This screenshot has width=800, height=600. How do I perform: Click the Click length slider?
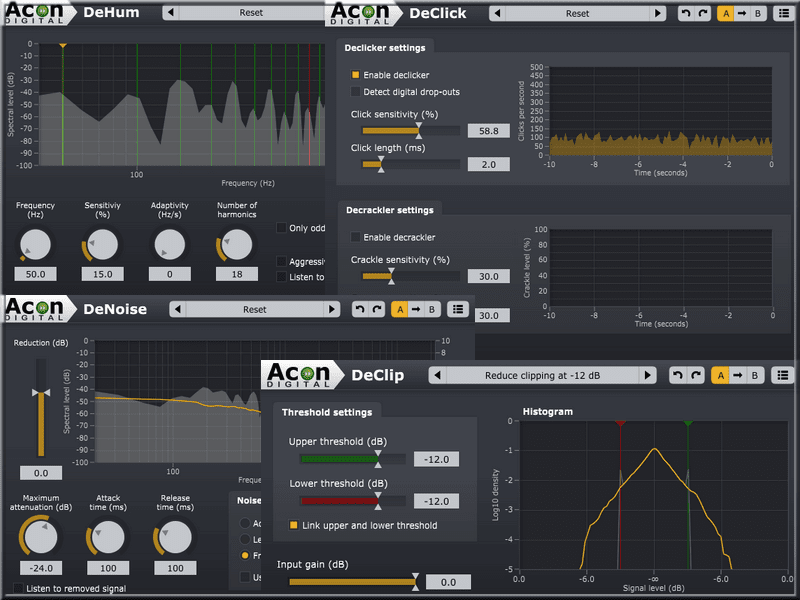(411, 164)
